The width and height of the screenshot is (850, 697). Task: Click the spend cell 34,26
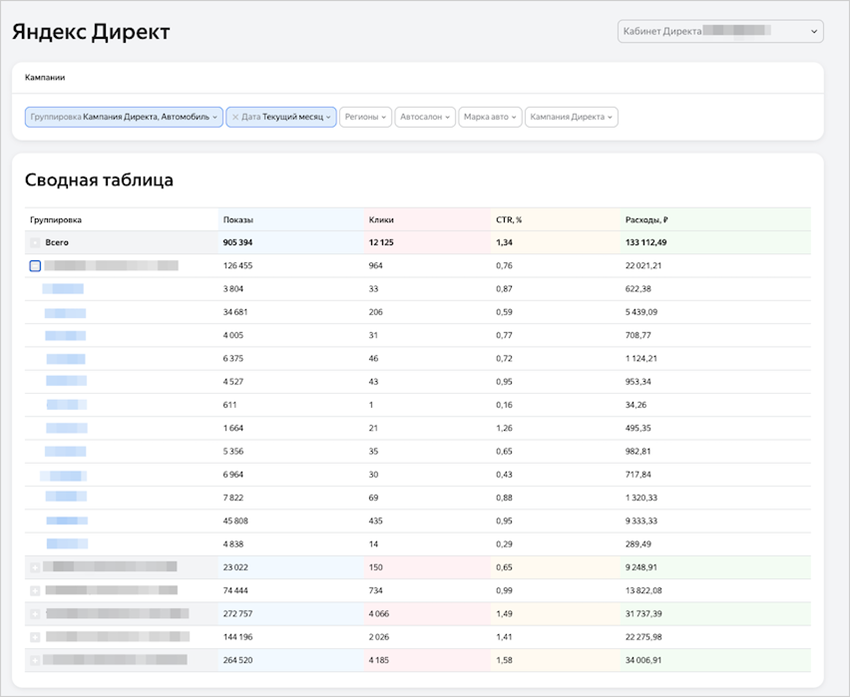636,405
